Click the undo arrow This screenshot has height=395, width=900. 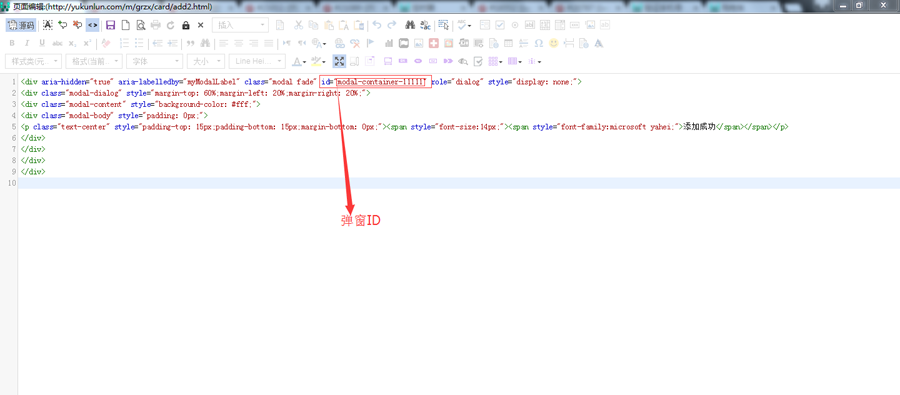[377, 25]
